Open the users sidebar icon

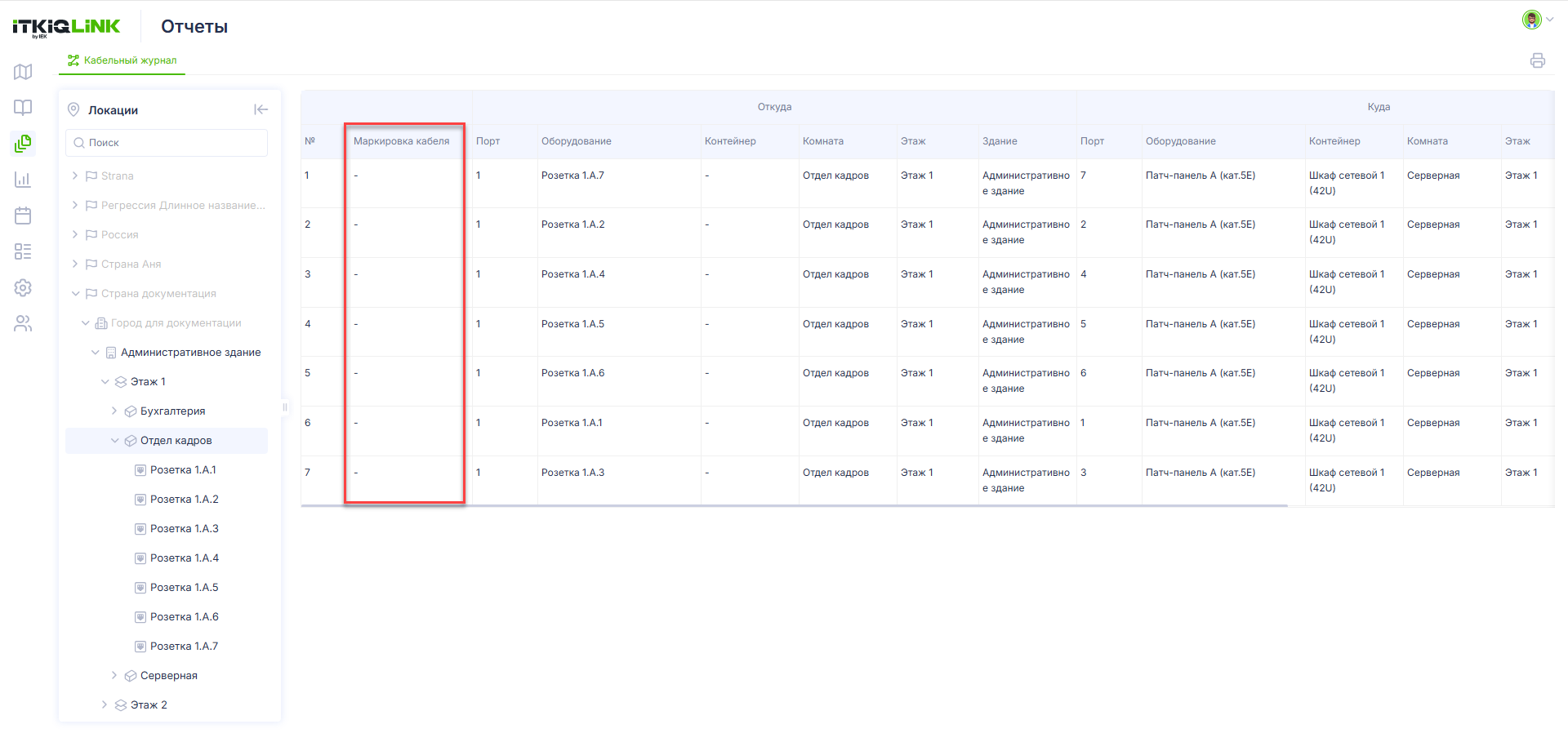coord(23,323)
